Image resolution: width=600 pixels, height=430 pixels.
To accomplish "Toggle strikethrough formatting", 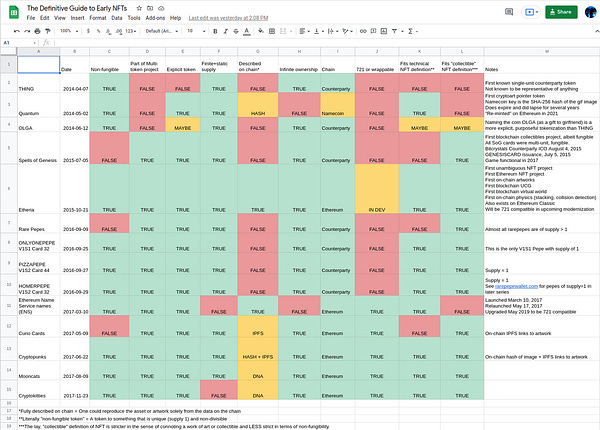I will coord(236,31).
